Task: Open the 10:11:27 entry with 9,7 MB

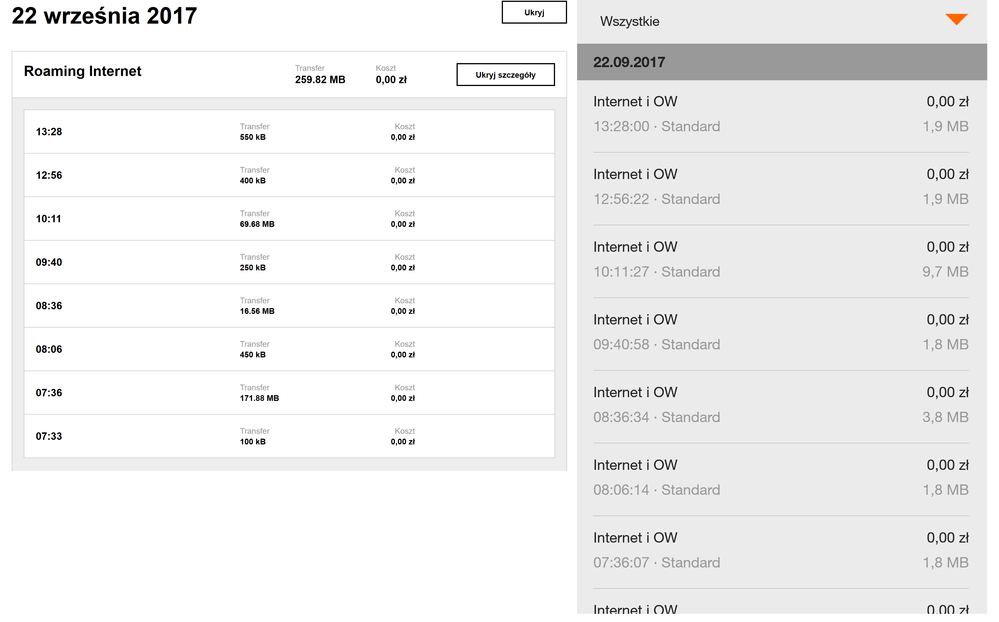Action: 780,260
